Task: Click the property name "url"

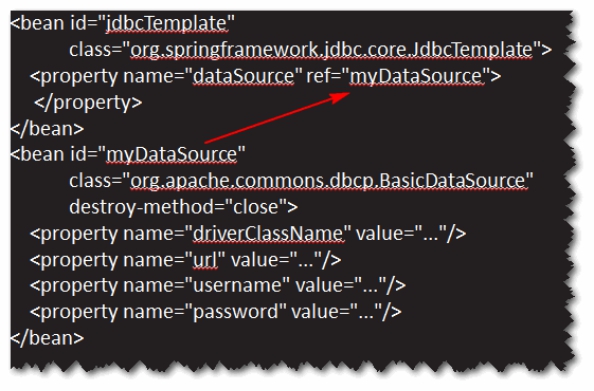Action: pyautogui.click(x=205, y=260)
